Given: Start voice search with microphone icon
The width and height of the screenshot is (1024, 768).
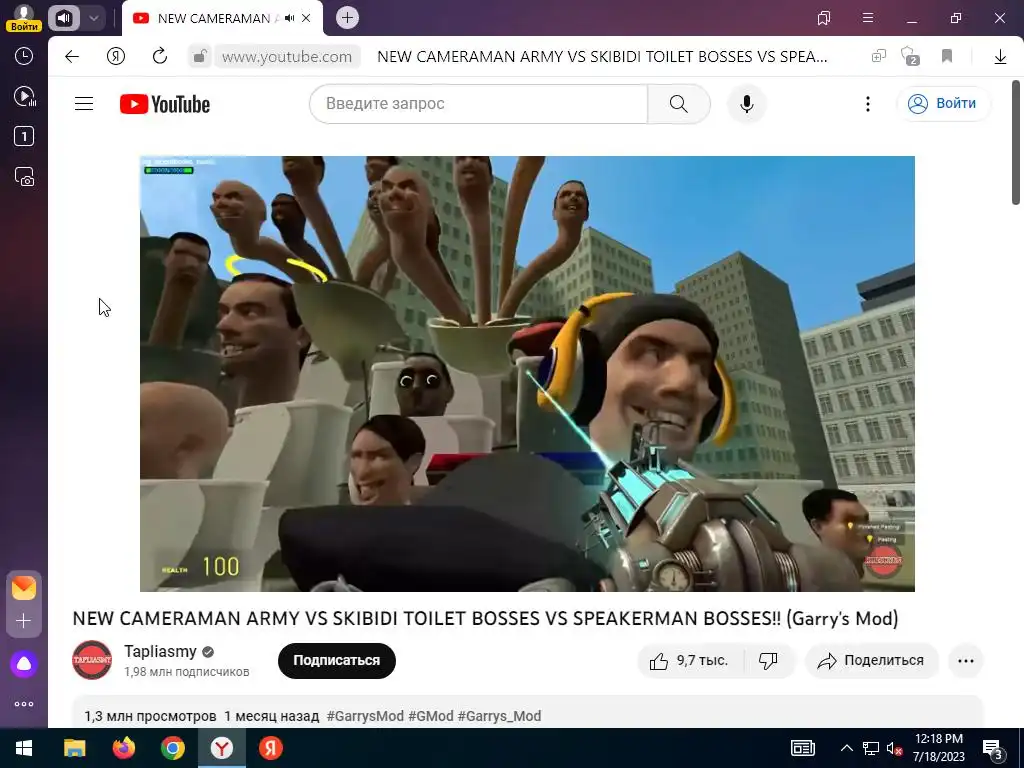Looking at the screenshot, I should click(x=746, y=104).
